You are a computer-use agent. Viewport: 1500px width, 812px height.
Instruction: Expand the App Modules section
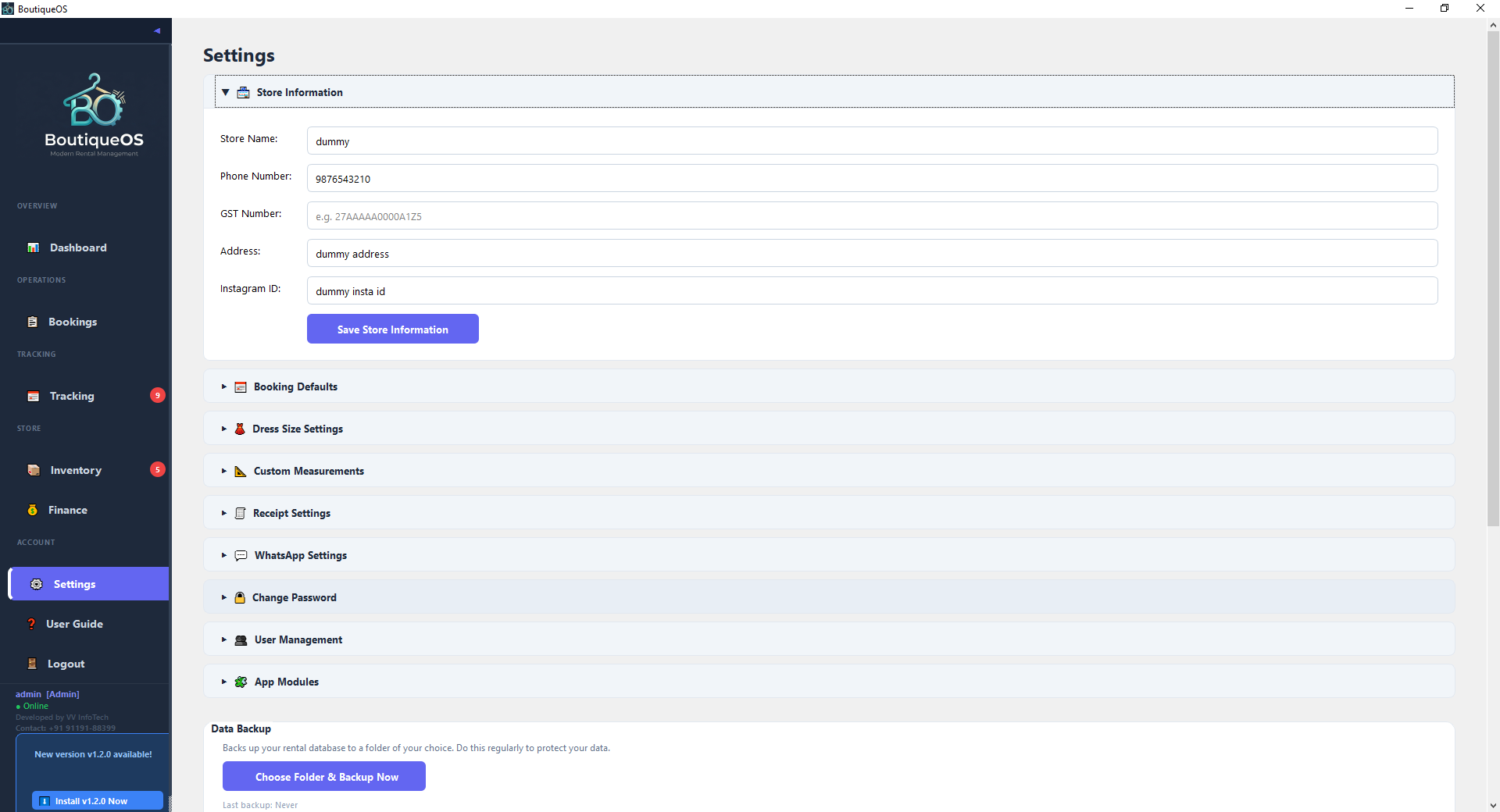click(829, 682)
